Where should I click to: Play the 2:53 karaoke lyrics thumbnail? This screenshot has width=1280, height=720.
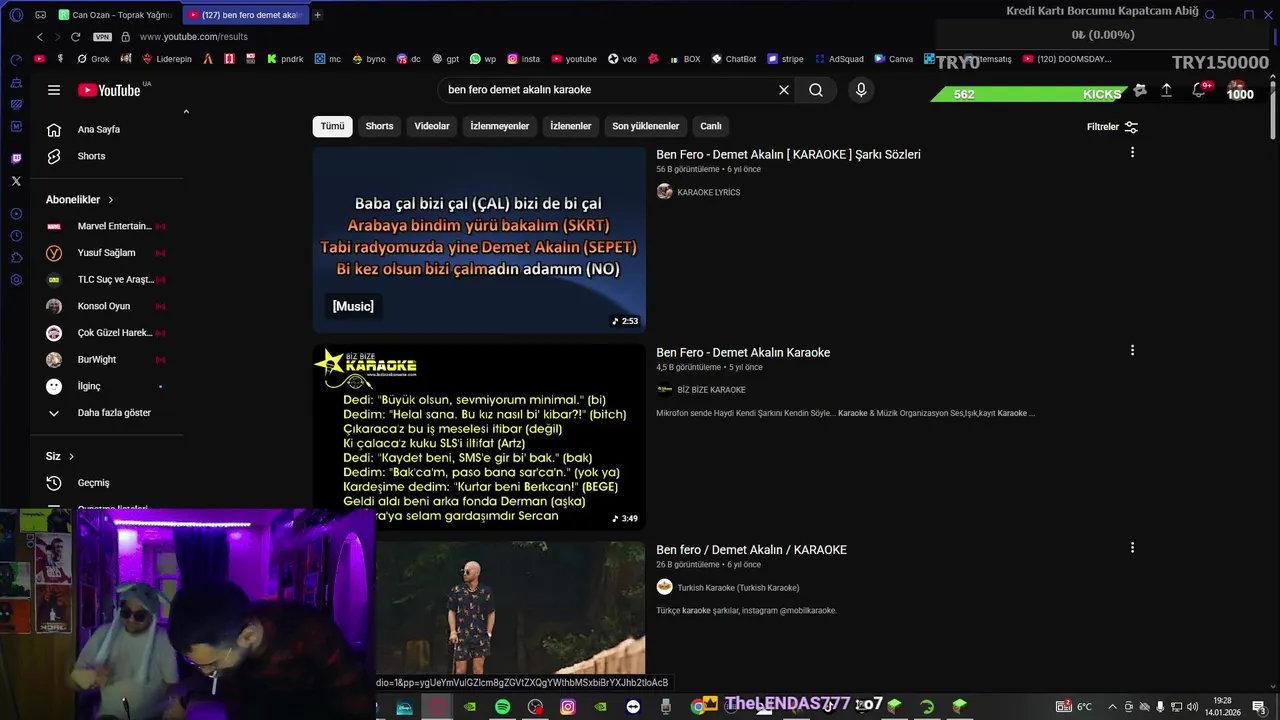(479, 240)
